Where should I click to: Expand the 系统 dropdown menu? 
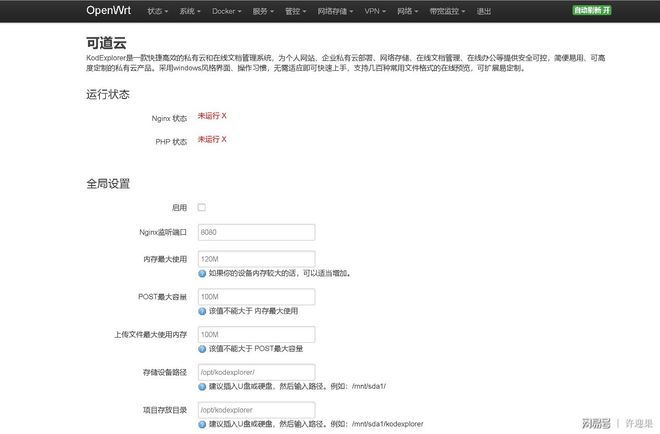(190, 12)
